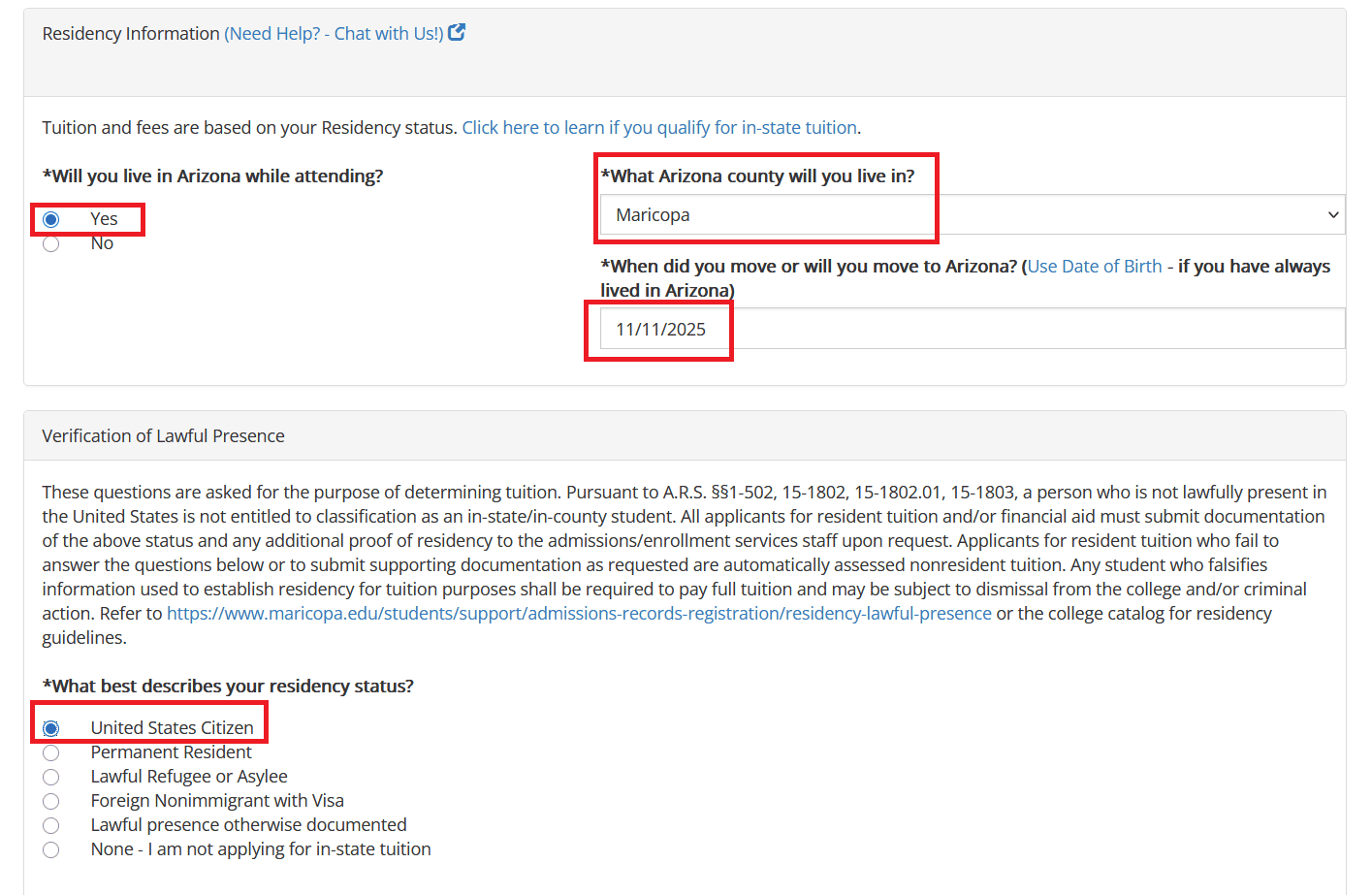
Task: Pick Lawful presence otherwise documented
Action: [51, 826]
